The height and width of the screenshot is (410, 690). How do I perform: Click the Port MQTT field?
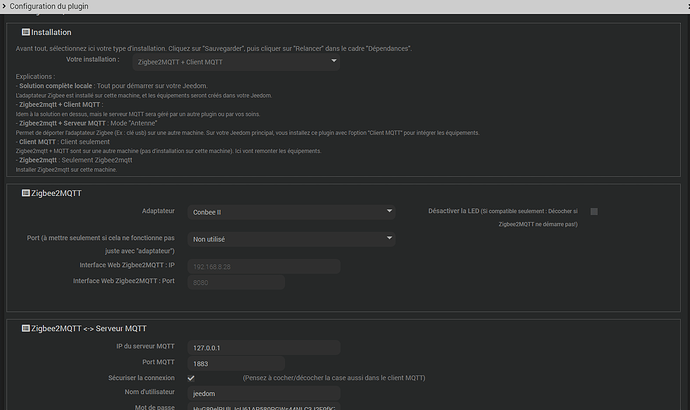click(x=236, y=363)
